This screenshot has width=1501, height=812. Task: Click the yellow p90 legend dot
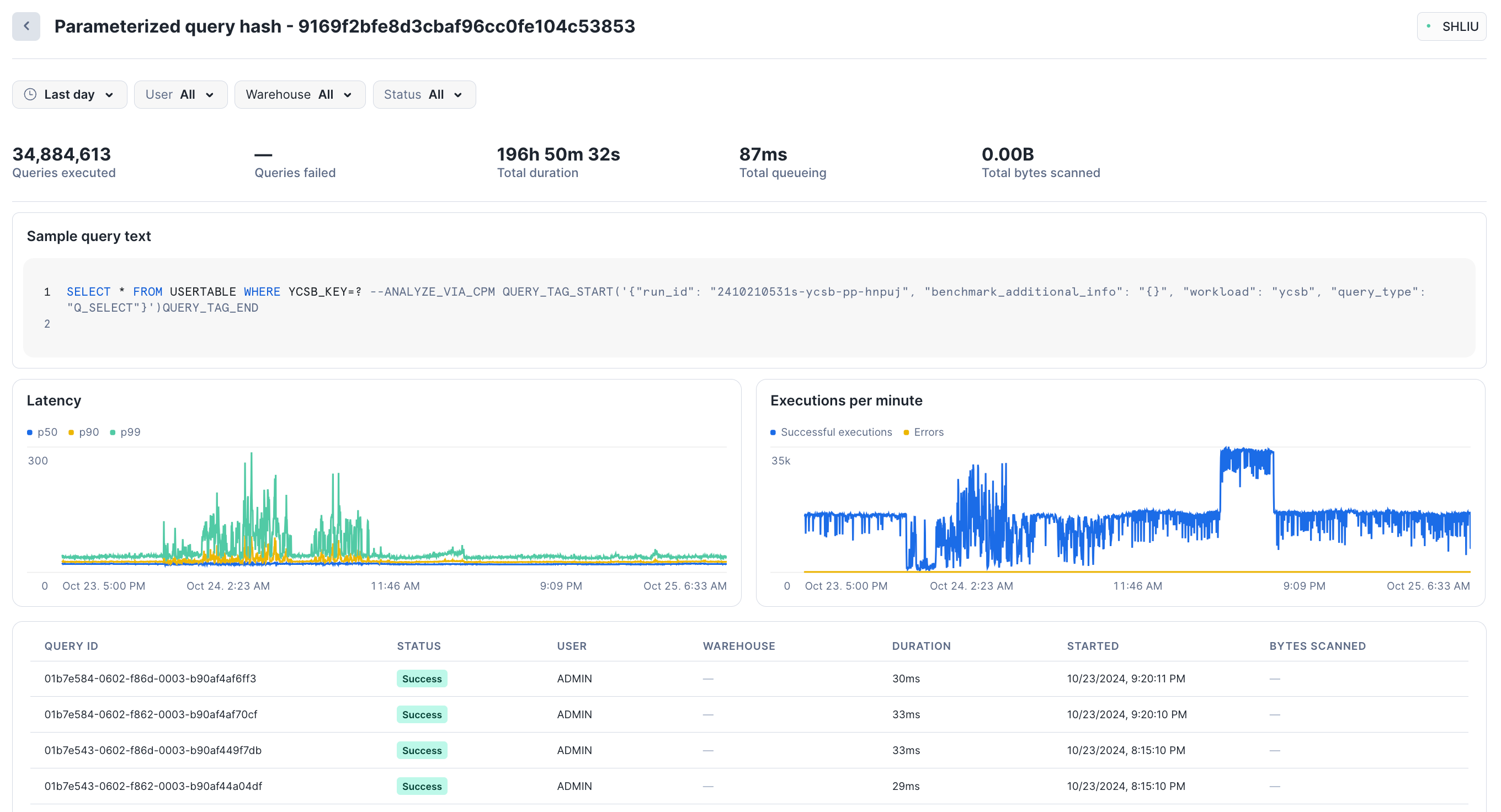tap(70, 432)
